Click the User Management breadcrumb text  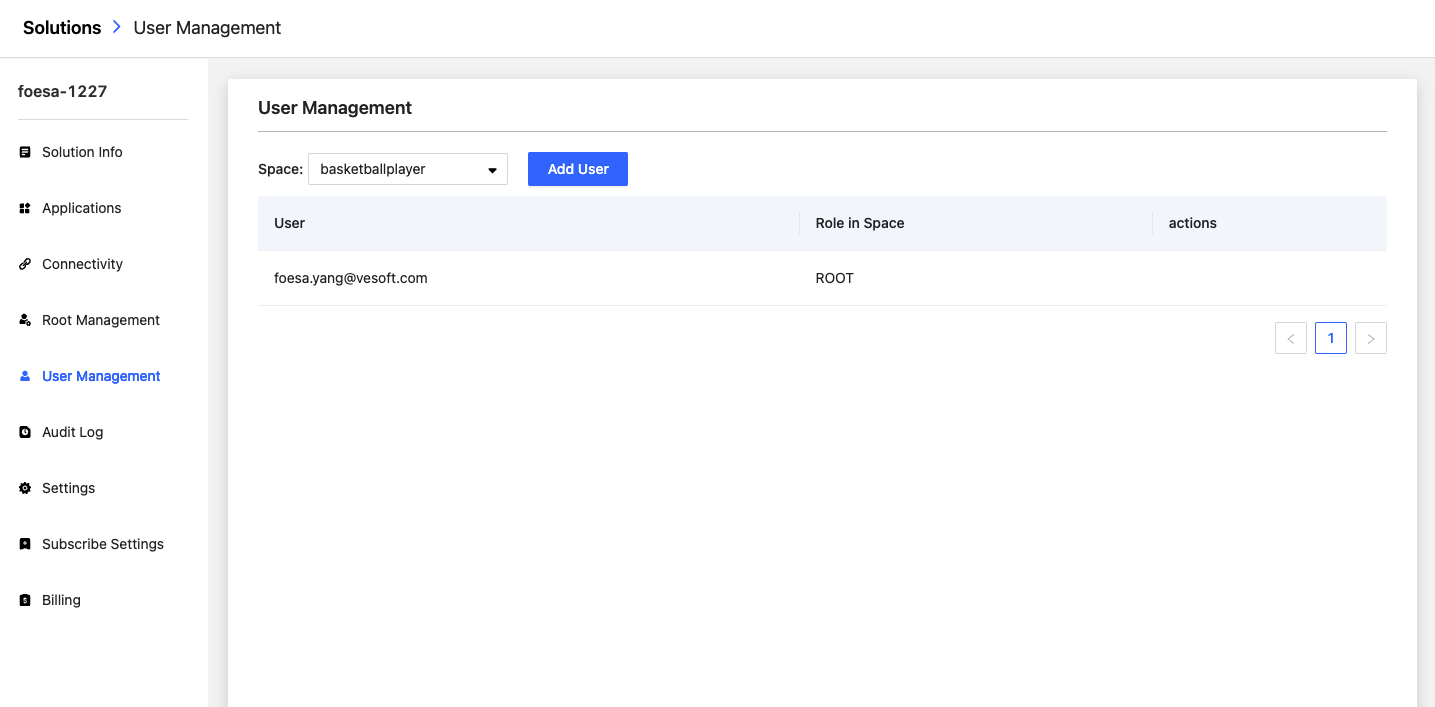click(207, 28)
